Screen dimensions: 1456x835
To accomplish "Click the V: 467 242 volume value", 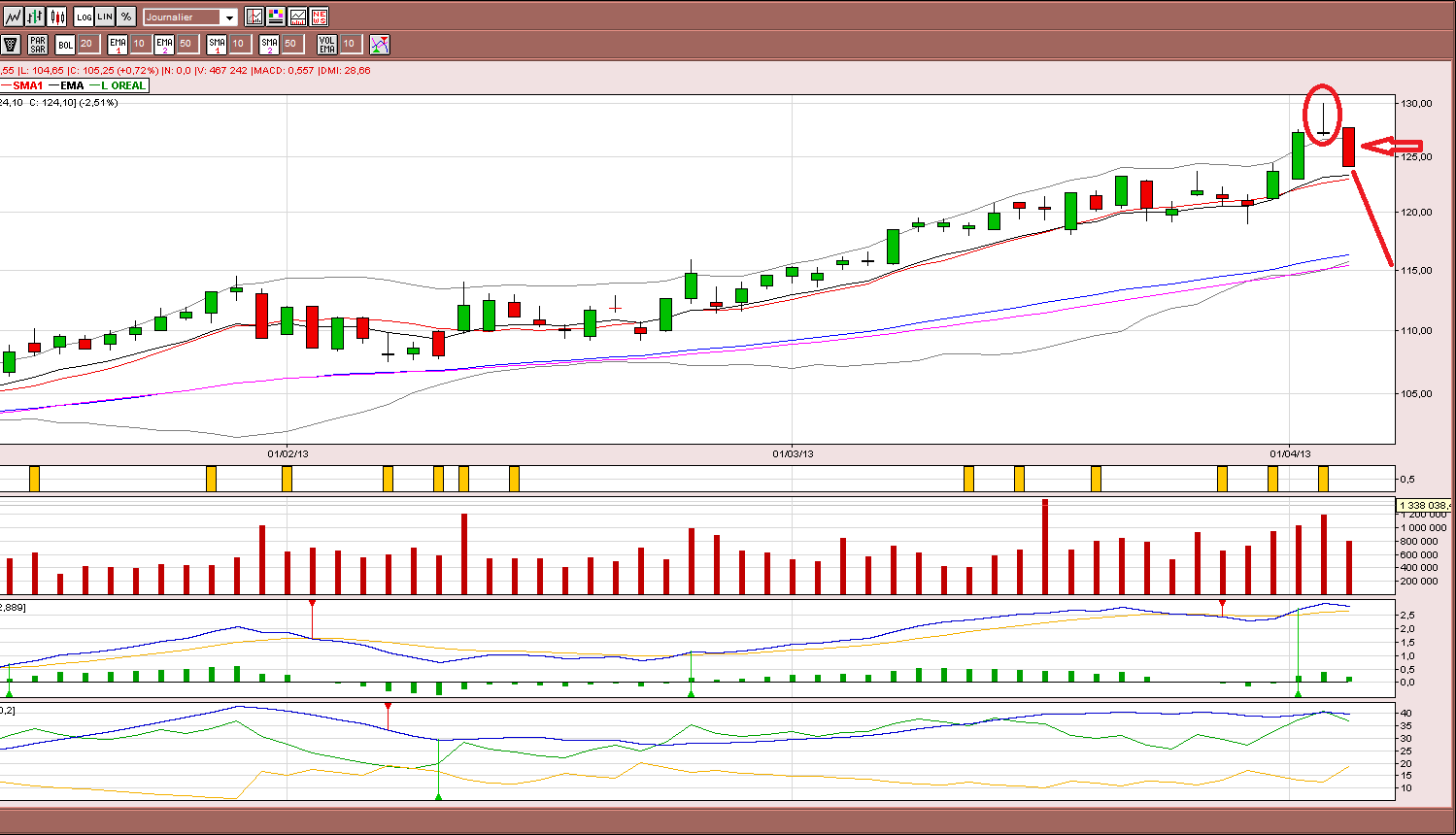I will tap(221, 70).
